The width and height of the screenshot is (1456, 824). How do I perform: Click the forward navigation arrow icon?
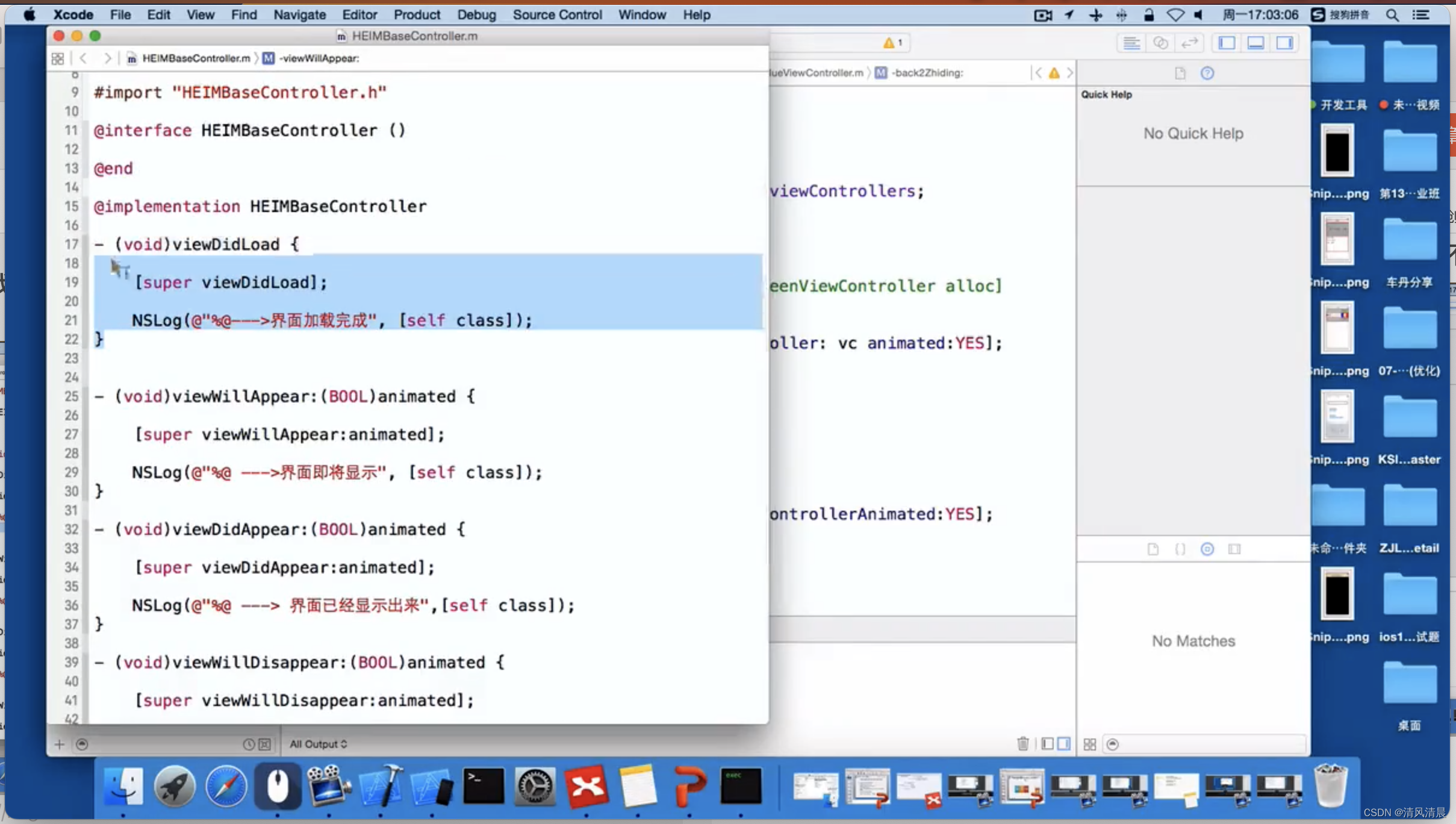click(x=107, y=58)
